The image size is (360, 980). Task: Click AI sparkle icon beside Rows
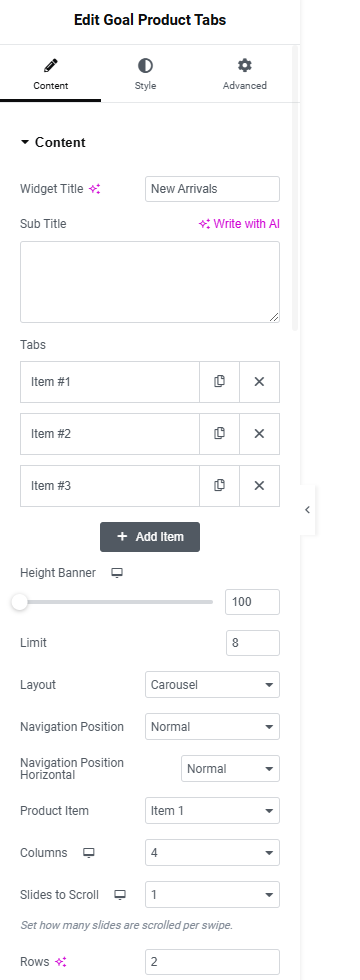[61, 962]
